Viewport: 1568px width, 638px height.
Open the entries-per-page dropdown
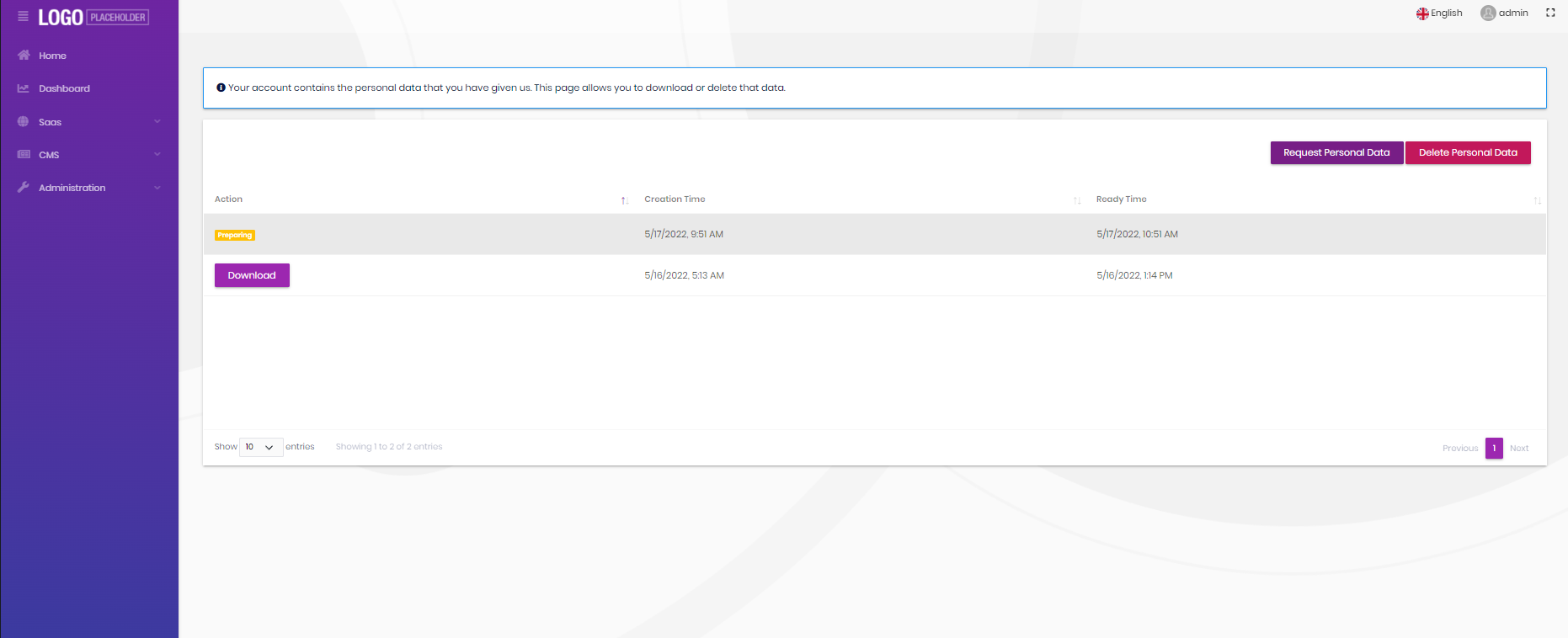(261, 447)
